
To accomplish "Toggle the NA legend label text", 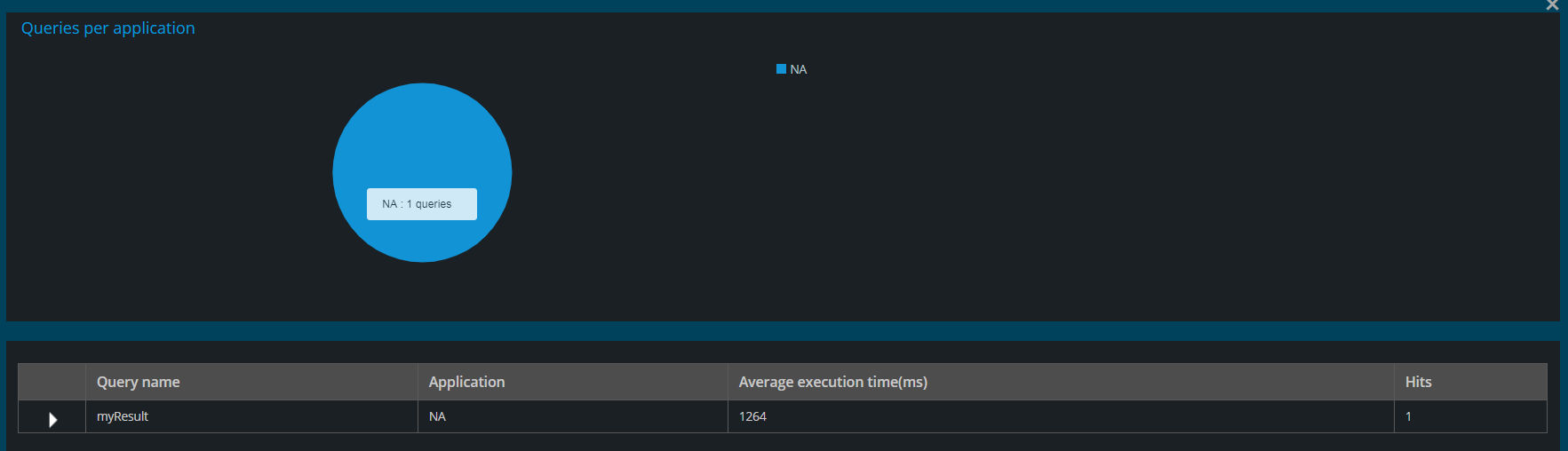I will pyautogui.click(x=799, y=69).
